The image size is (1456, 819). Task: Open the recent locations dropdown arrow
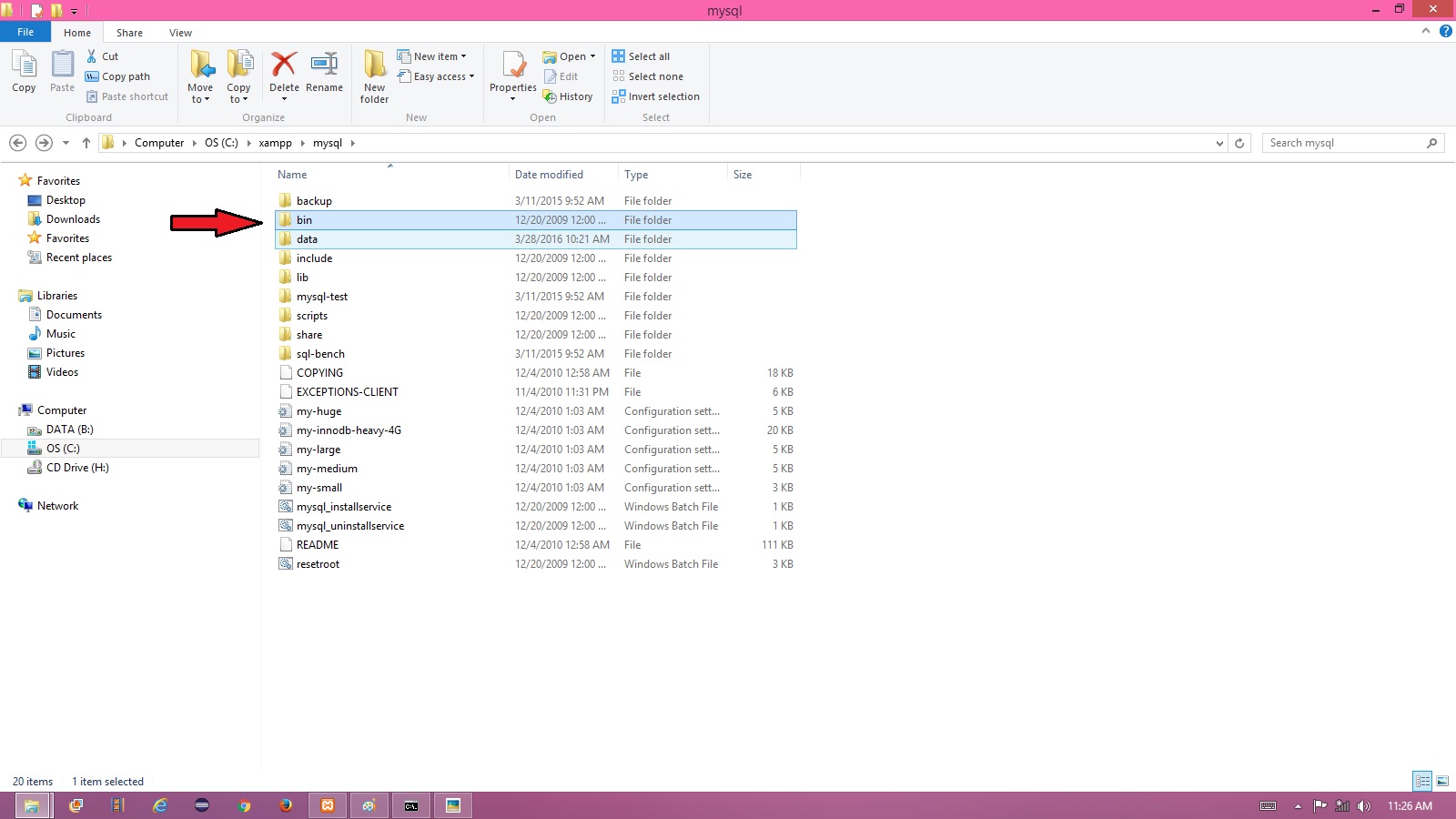(x=66, y=143)
